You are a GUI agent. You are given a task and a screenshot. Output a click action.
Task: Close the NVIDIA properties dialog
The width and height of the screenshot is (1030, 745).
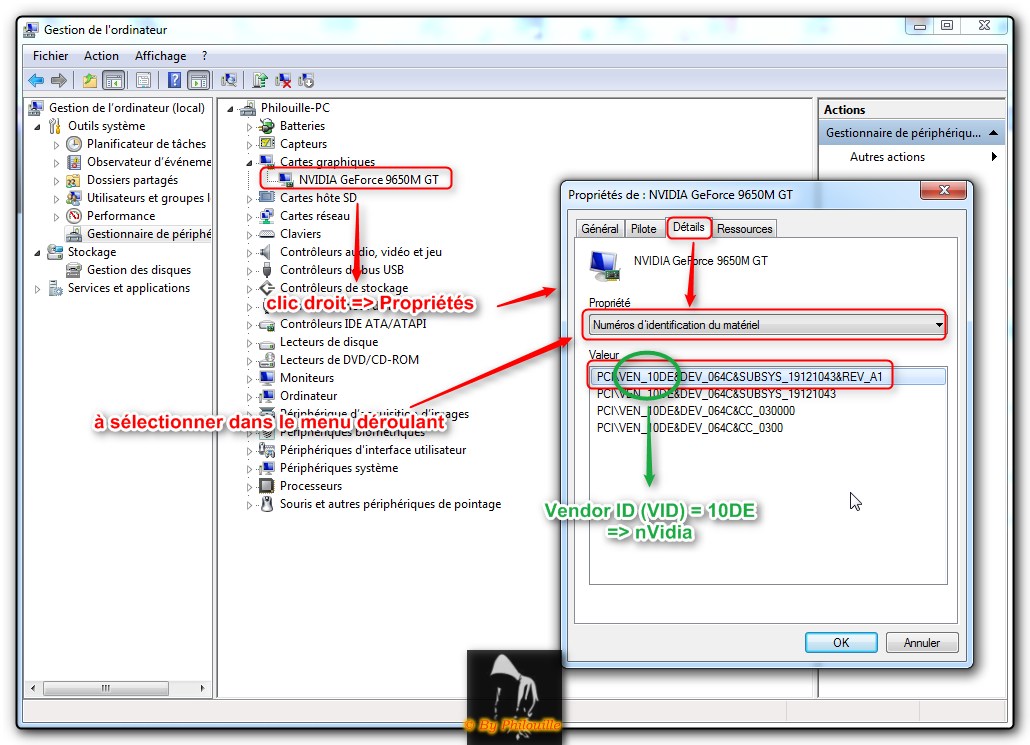(x=944, y=190)
